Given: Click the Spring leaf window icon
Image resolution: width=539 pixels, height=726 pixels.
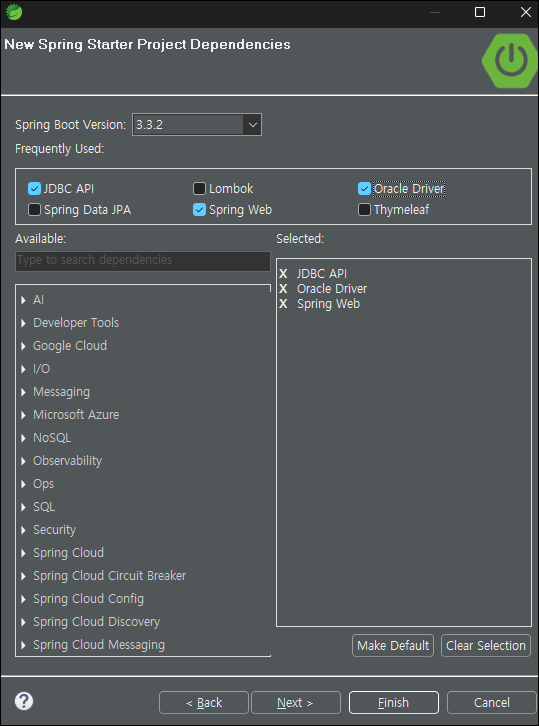Looking at the screenshot, I should [14, 12].
